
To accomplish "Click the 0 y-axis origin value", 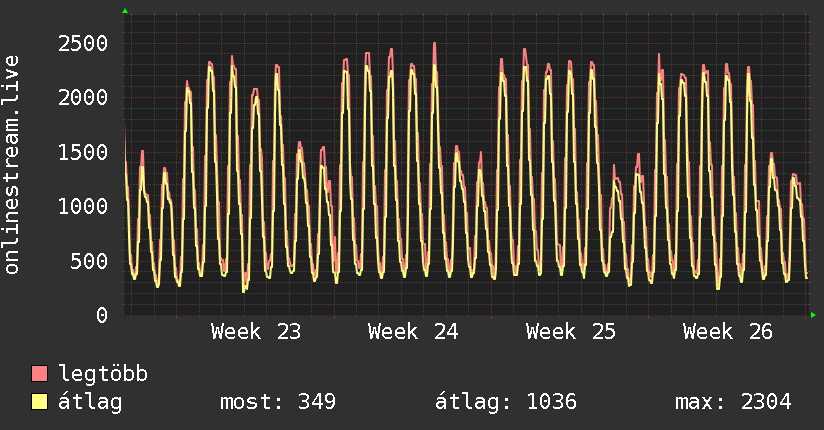I will [102, 315].
